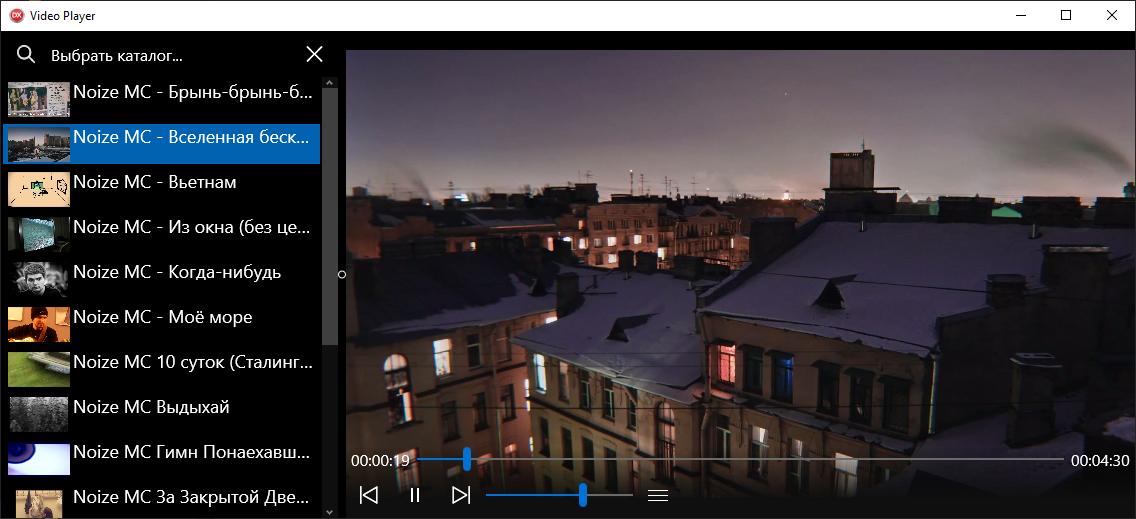Click thumbnail of 'Моё море' video
Screen dimensions: 1136x519
(x=39, y=324)
